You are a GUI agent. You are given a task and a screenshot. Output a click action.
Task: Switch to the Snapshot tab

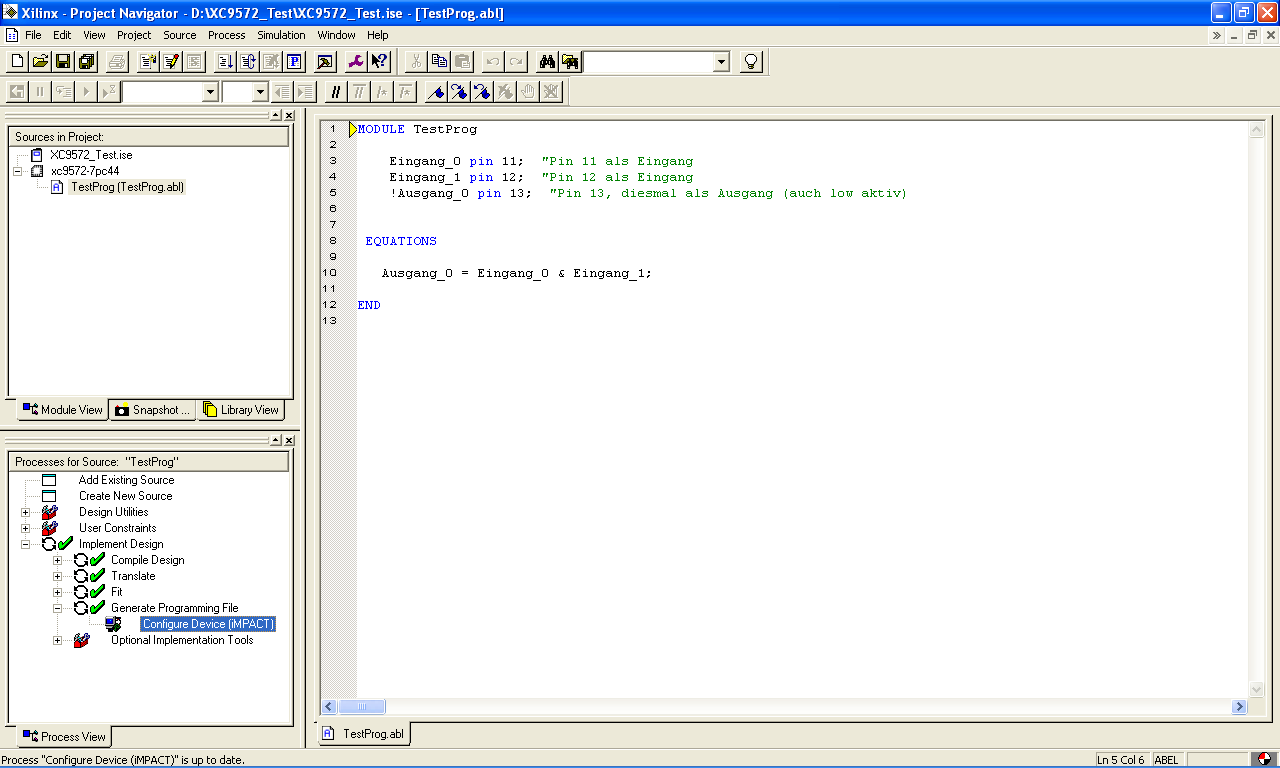[x=152, y=410]
